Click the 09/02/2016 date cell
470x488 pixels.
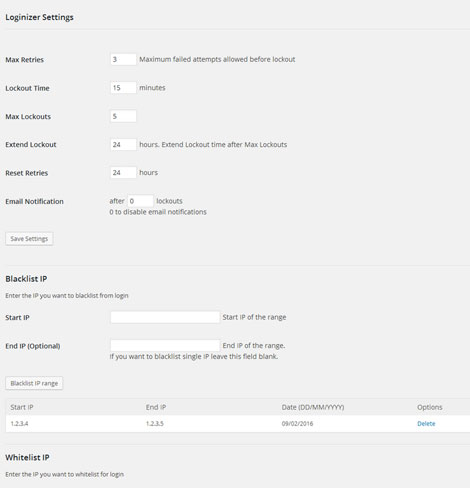[297, 424]
